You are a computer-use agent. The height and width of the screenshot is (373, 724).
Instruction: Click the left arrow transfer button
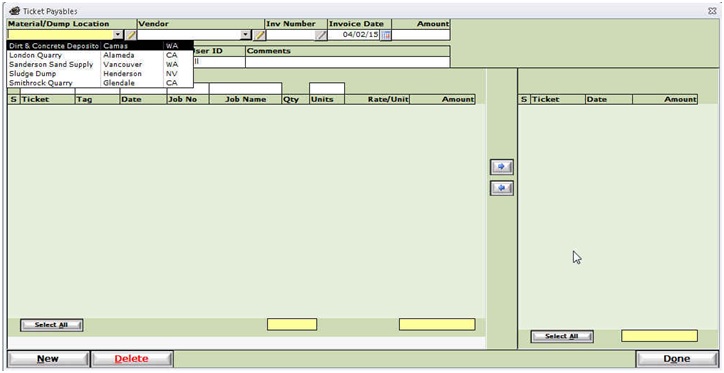click(501, 188)
